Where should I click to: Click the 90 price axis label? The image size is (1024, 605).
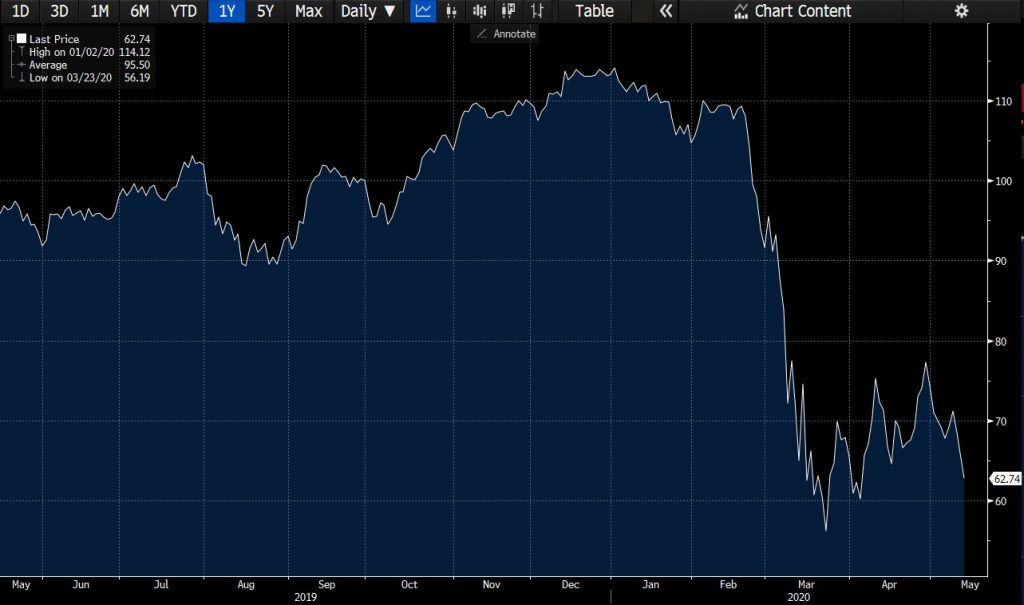[1000, 261]
